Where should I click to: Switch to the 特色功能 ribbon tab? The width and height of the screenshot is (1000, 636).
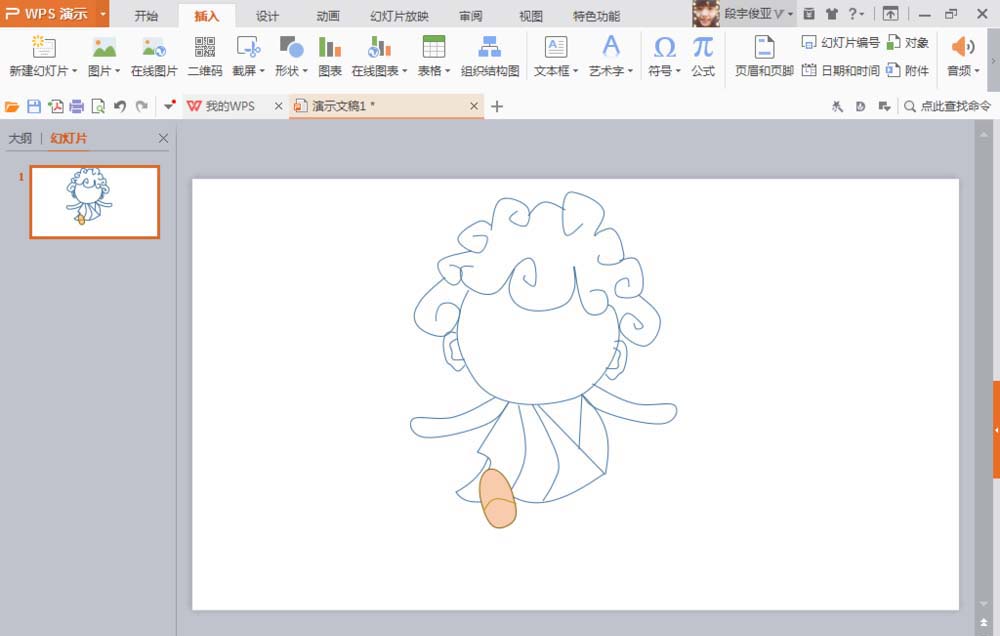tap(596, 16)
